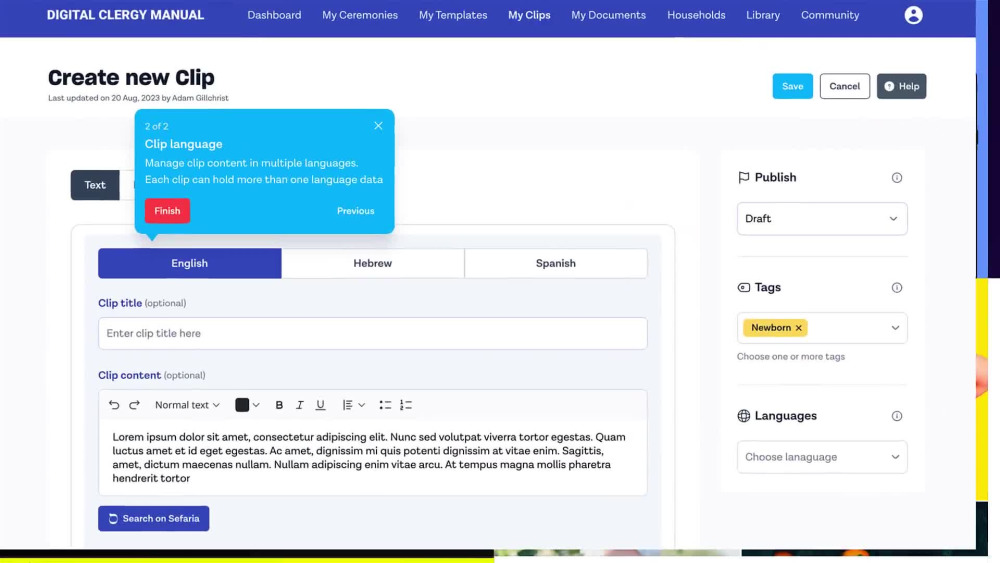
Task: Open My Clips
Action: click(529, 15)
